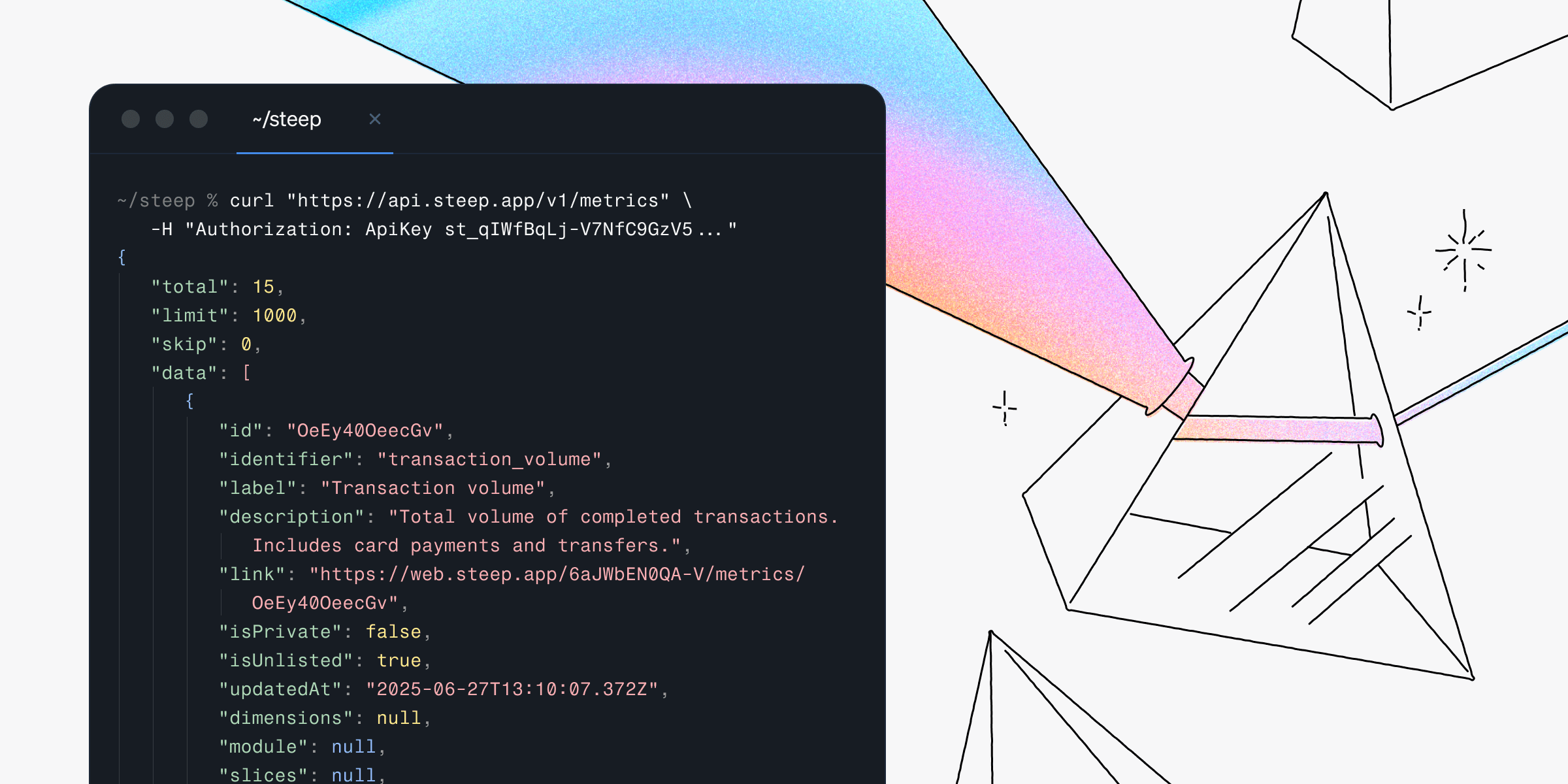1568x784 pixels.
Task: Click the large starburst sparkle illustration
Action: [1464, 250]
